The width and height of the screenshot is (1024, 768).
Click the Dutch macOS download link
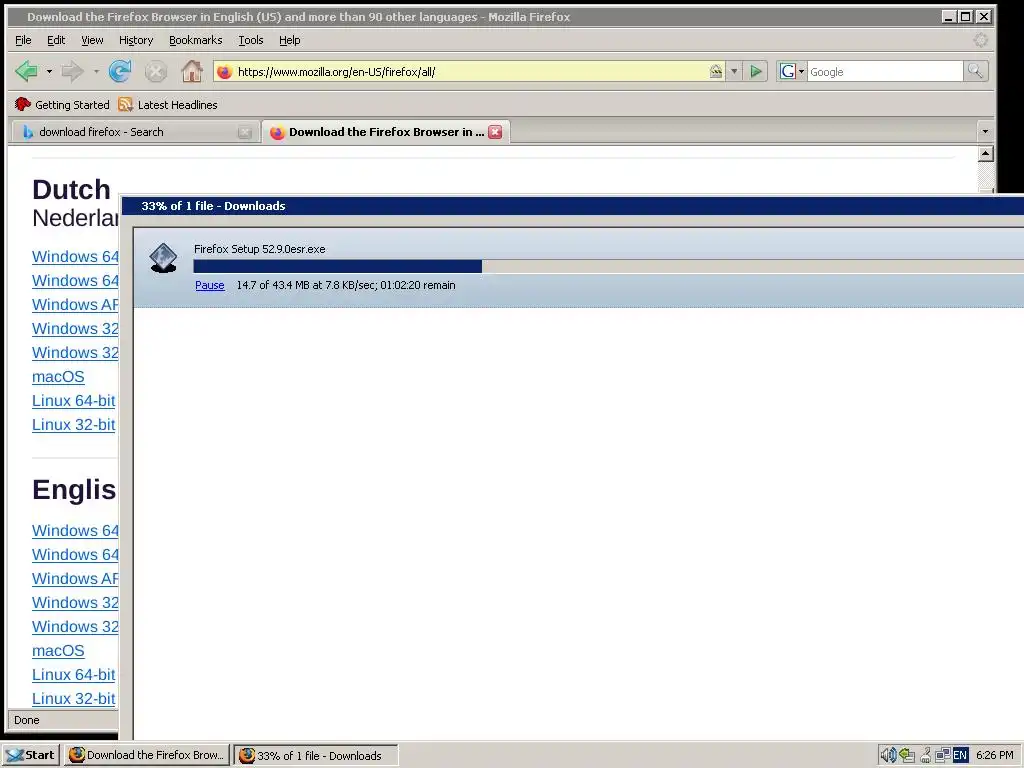(58, 377)
